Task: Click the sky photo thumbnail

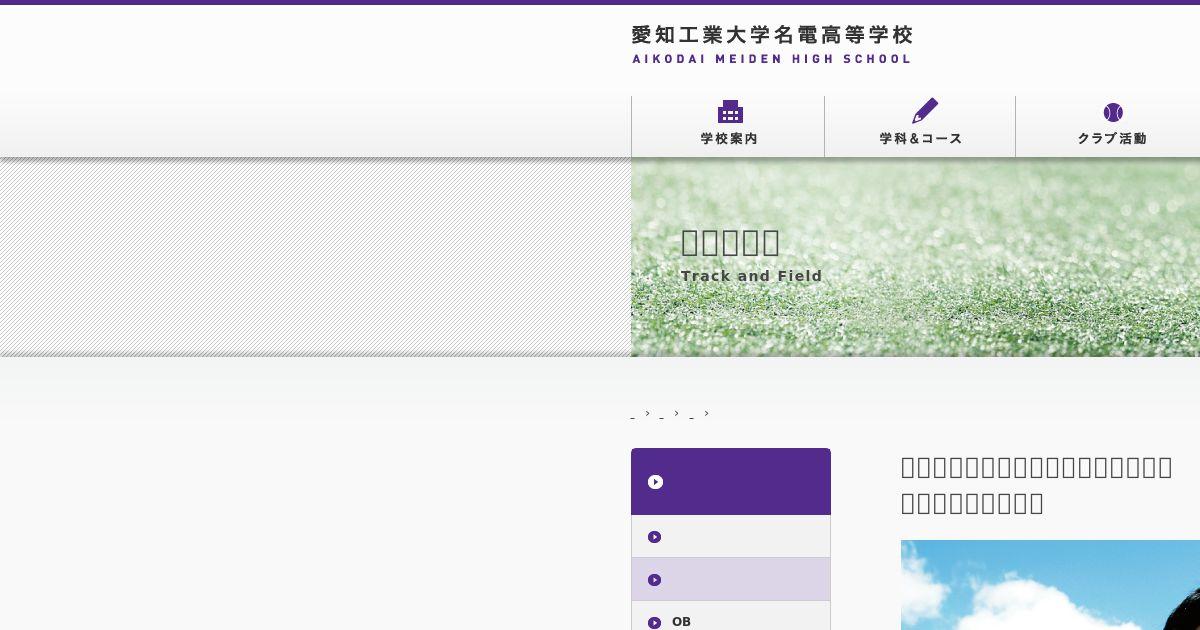Action: 1050,585
